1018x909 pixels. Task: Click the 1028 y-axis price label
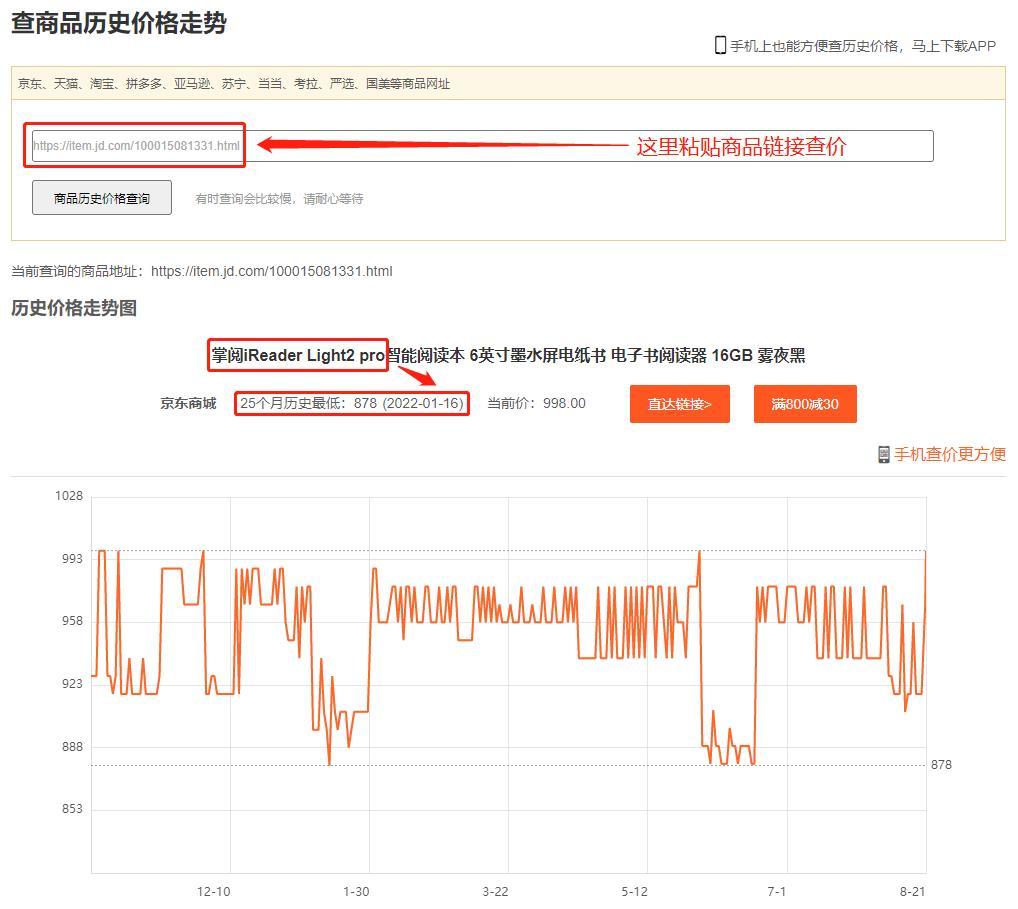coord(69,496)
